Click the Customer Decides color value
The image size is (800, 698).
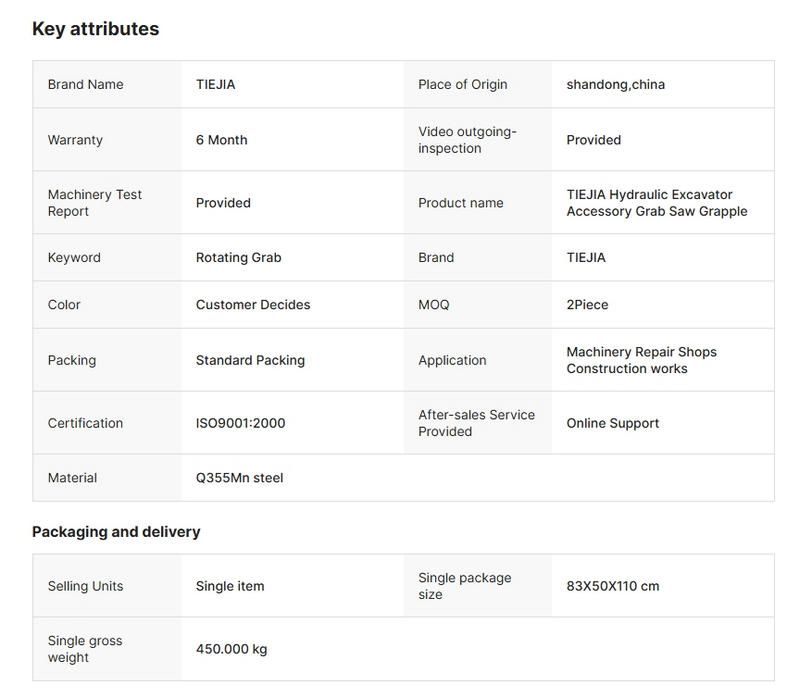tap(253, 305)
